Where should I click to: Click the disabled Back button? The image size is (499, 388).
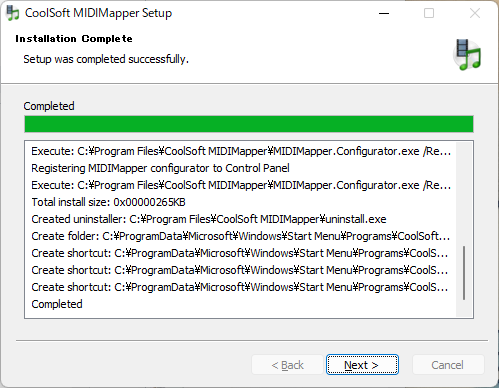(287, 365)
